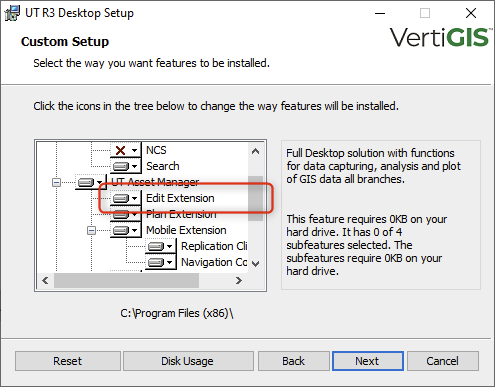This screenshot has width=495, height=387.
Task: Click Next to continue setup
Action: click(368, 361)
